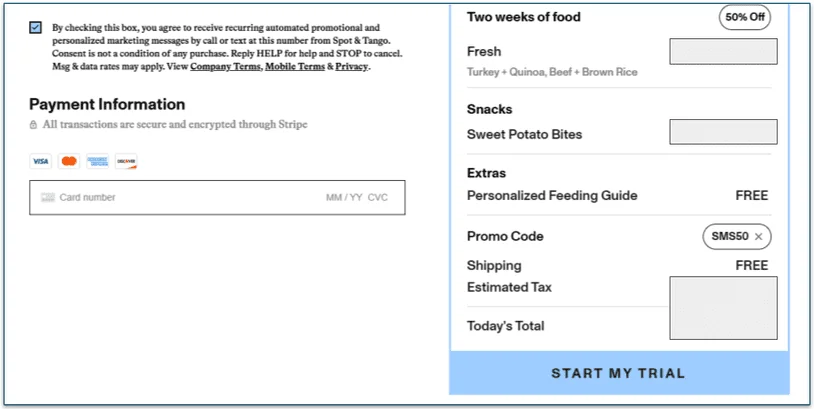
Task: Click the MM / YY expiry field
Action: (343, 198)
